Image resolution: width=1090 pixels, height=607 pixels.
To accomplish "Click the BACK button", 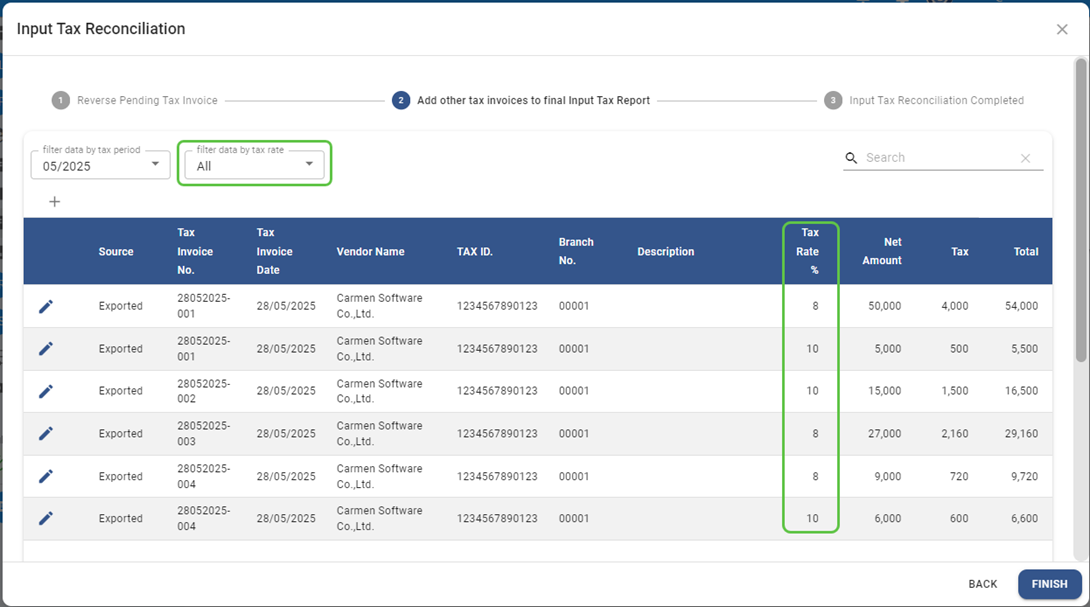I will tap(982, 584).
